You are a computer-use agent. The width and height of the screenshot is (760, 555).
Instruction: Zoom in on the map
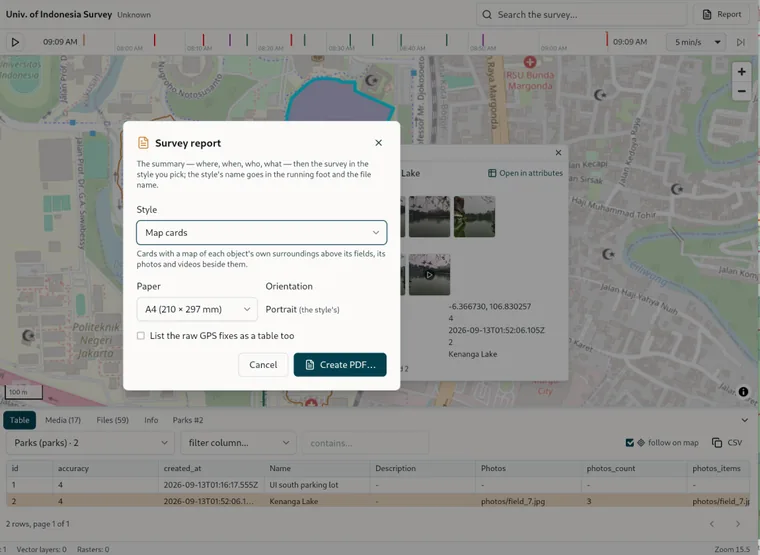[x=742, y=72]
